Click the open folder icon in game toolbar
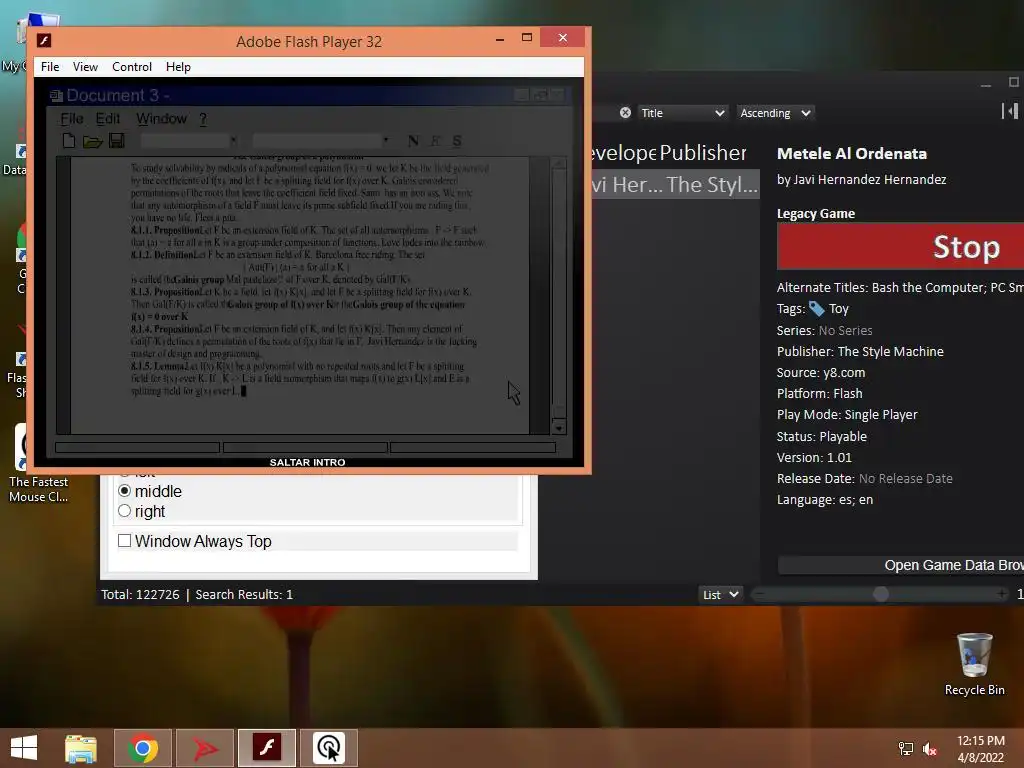The image size is (1024, 768). point(92,140)
